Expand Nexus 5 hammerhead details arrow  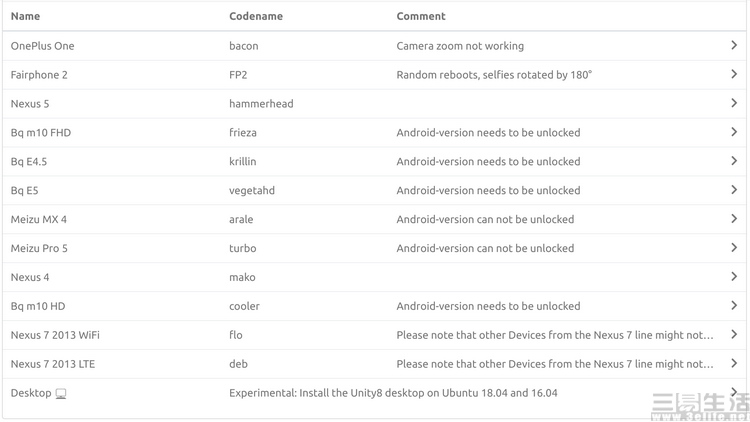[734, 103]
